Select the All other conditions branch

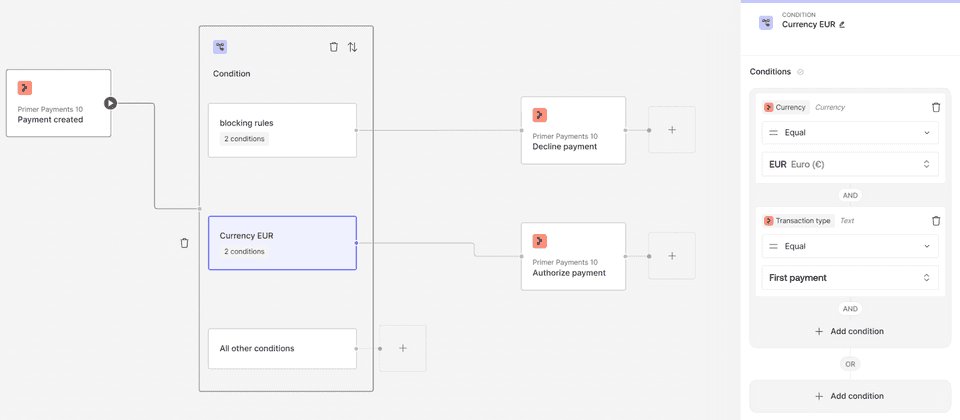pos(282,348)
